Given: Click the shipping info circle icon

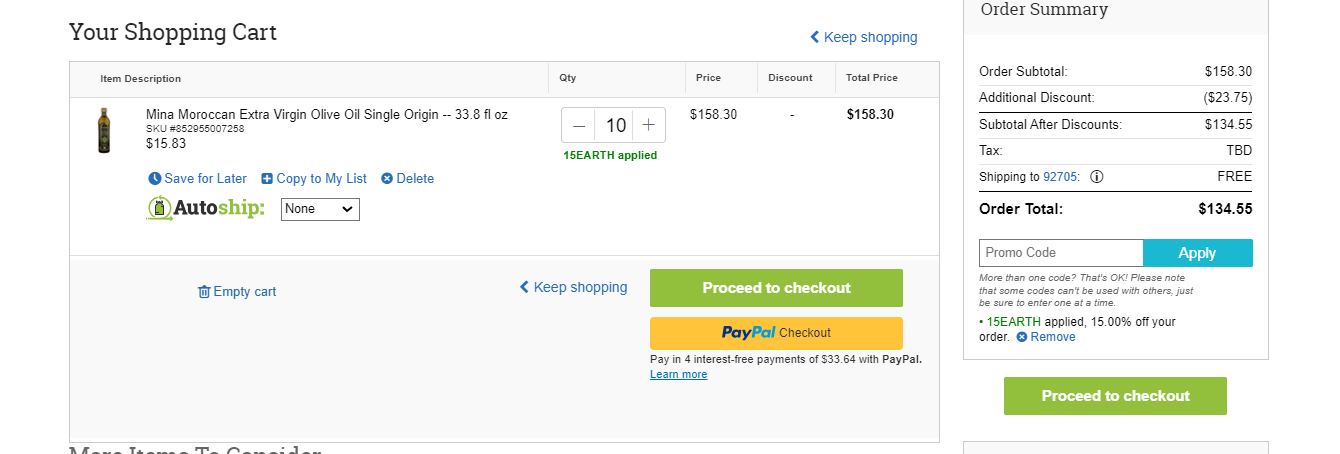Looking at the screenshot, I should click(x=1097, y=177).
